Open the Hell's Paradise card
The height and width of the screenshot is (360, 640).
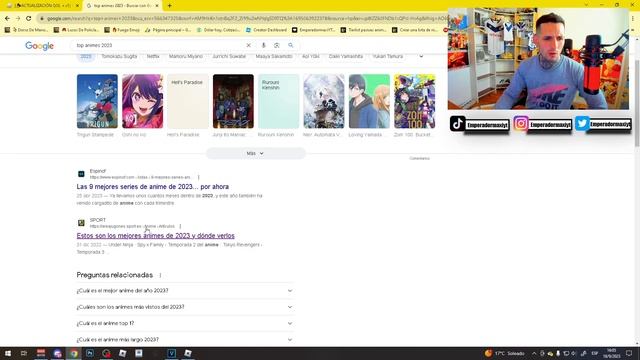188,101
